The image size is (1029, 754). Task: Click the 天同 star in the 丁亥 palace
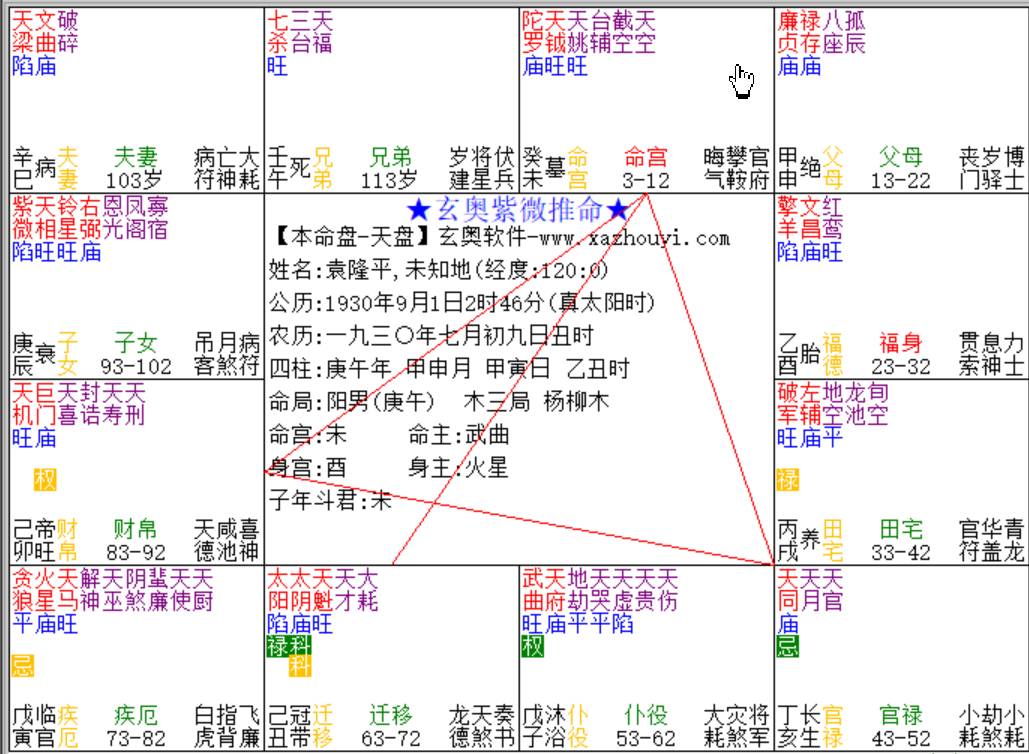coord(788,590)
